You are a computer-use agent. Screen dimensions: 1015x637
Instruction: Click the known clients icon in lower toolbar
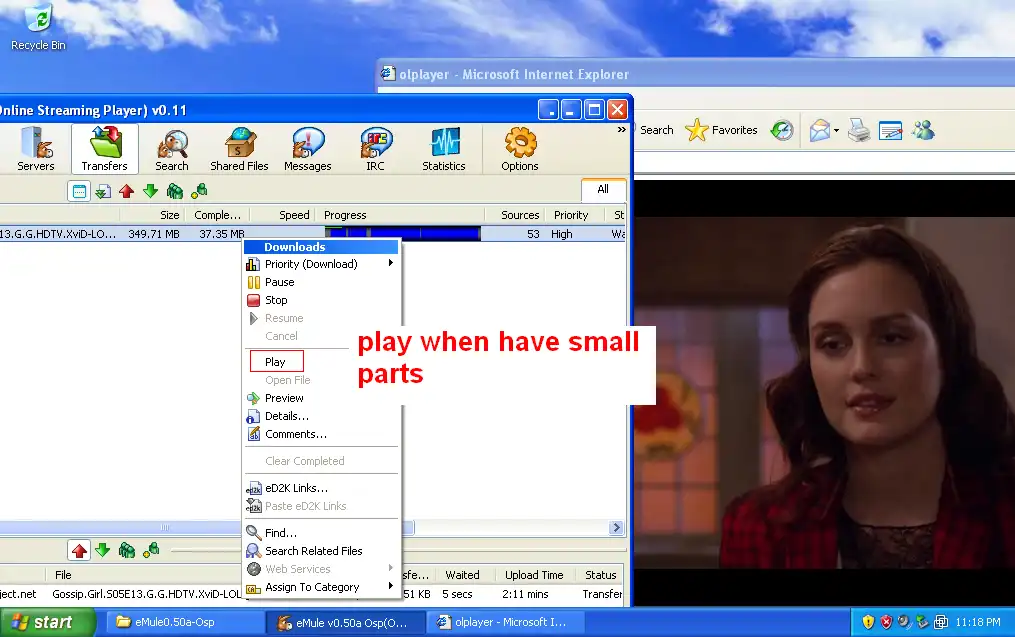pos(151,551)
